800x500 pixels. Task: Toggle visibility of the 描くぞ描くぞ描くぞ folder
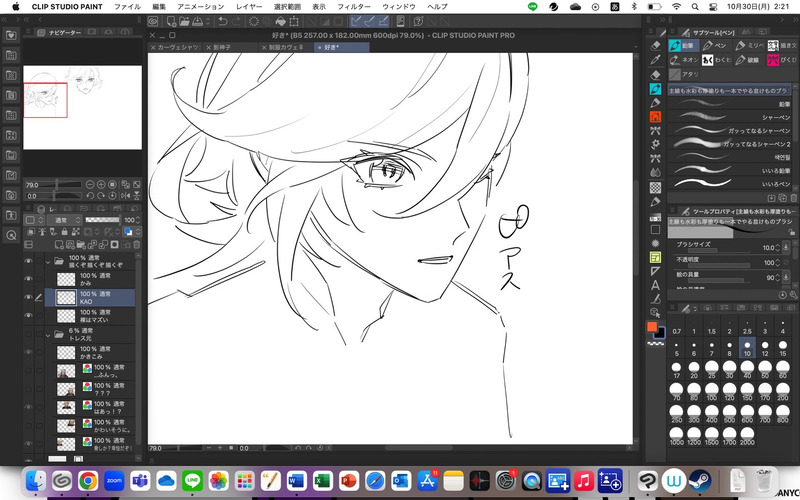(29, 261)
